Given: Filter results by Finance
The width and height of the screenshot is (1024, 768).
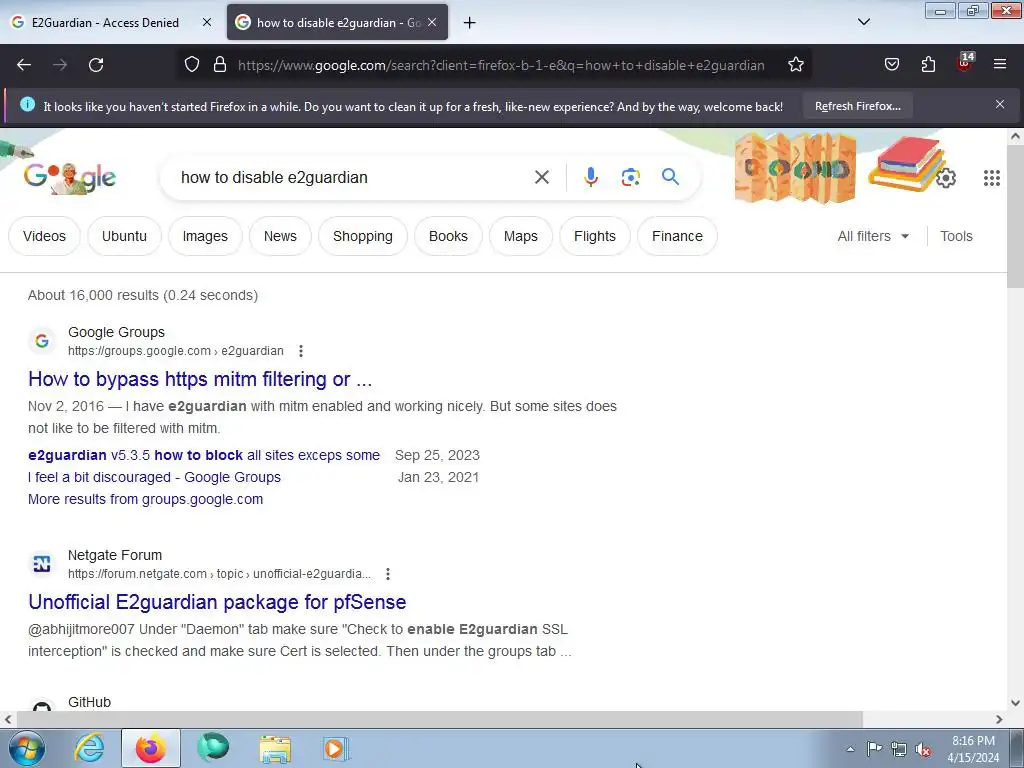Looking at the screenshot, I should [x=677, y=236].
